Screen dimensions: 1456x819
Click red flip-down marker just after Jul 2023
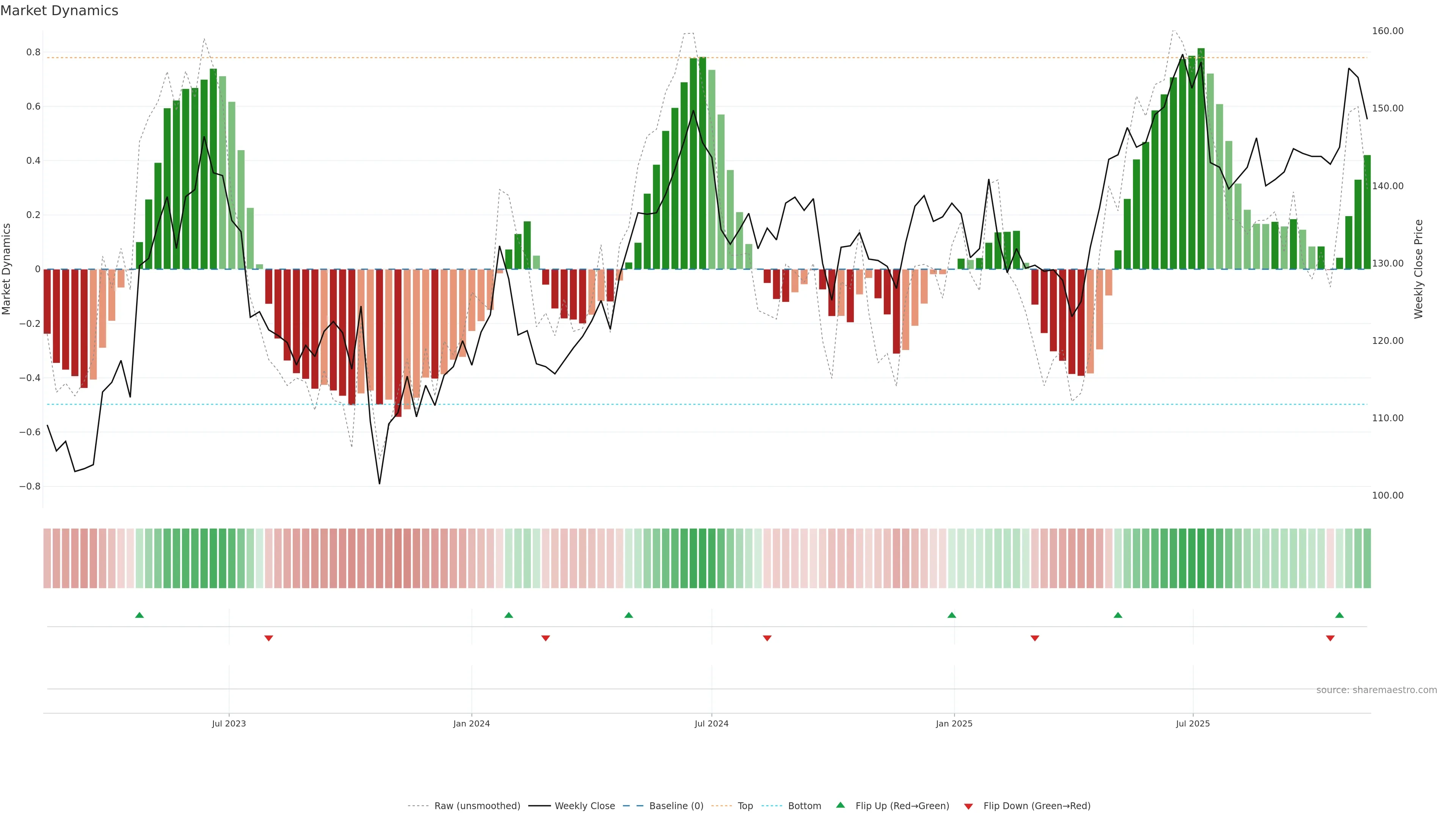[268, 638]
